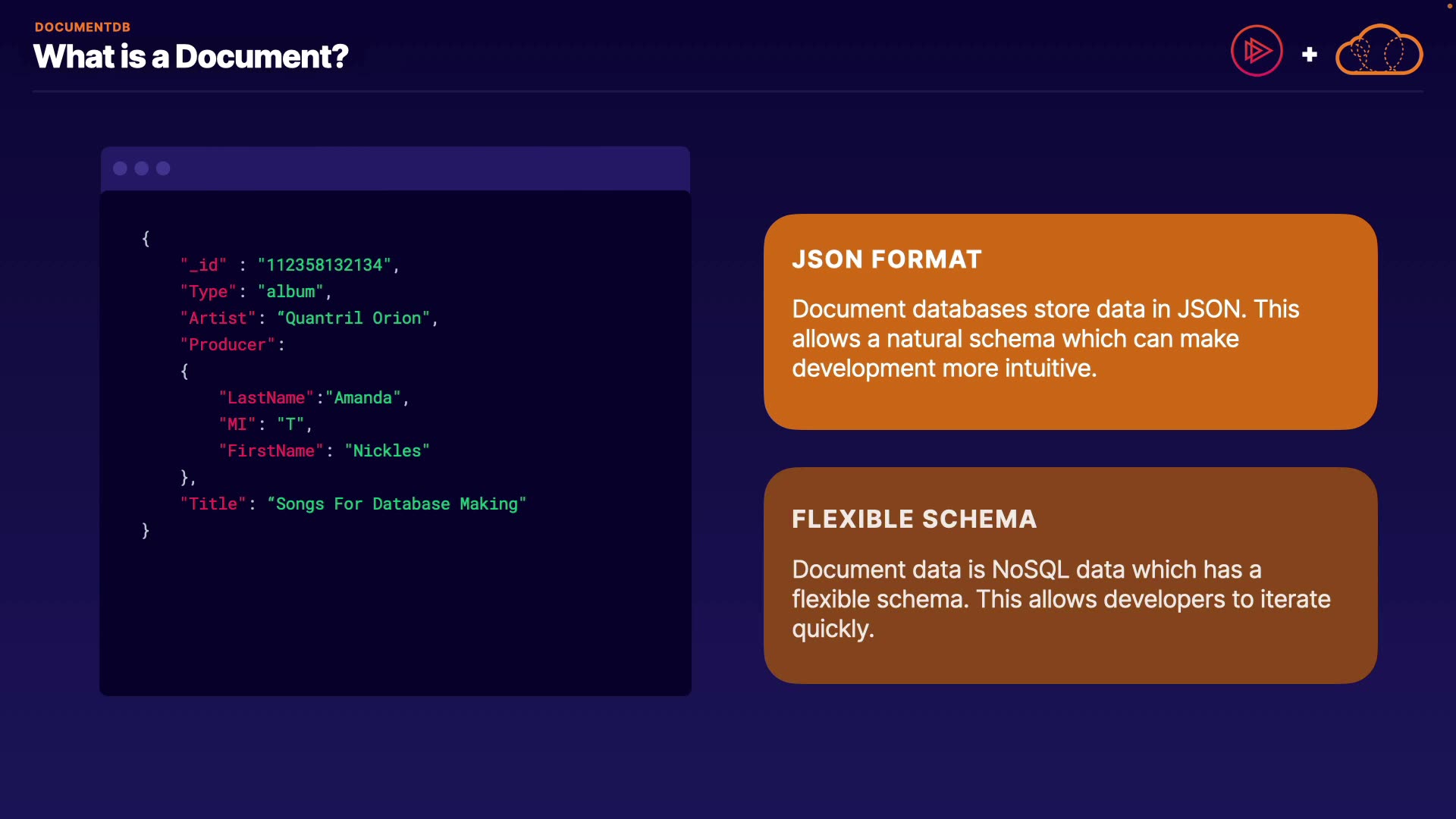Select the DOCUMENTDB section label
1456x819 pixels.
(x=83, y=27)
